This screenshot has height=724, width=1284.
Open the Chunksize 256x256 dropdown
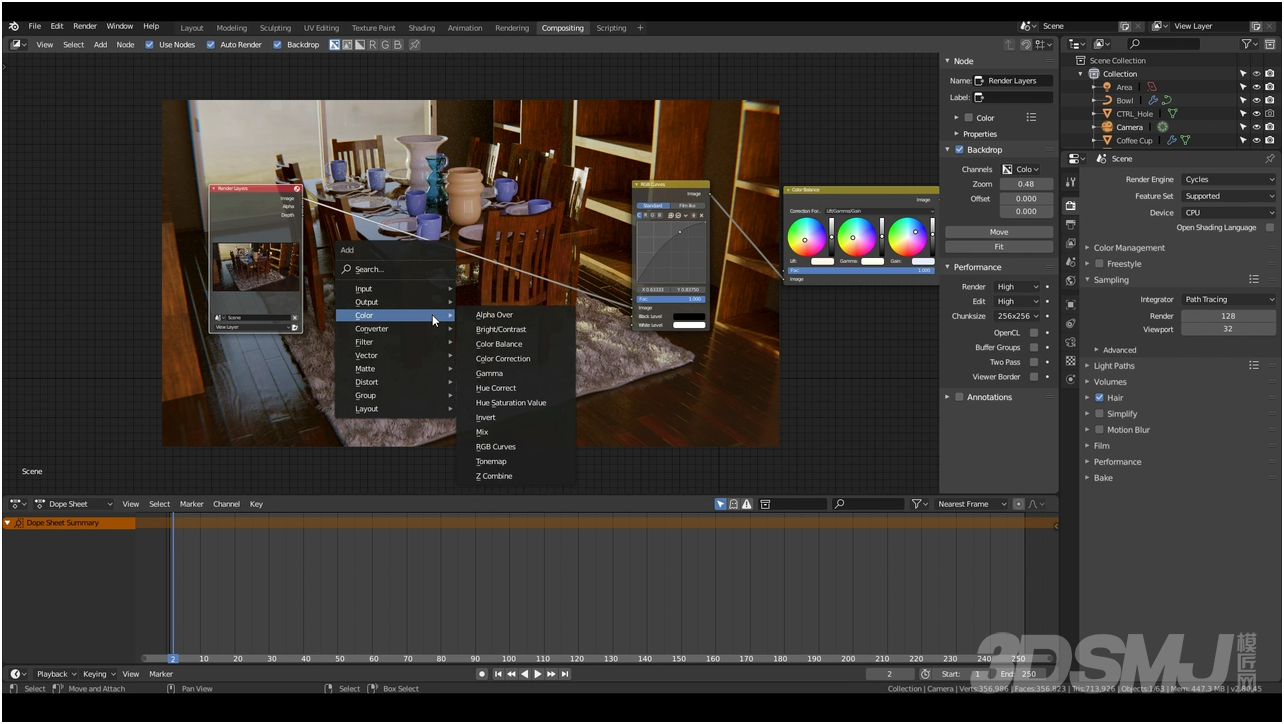tap(1018, 316)
